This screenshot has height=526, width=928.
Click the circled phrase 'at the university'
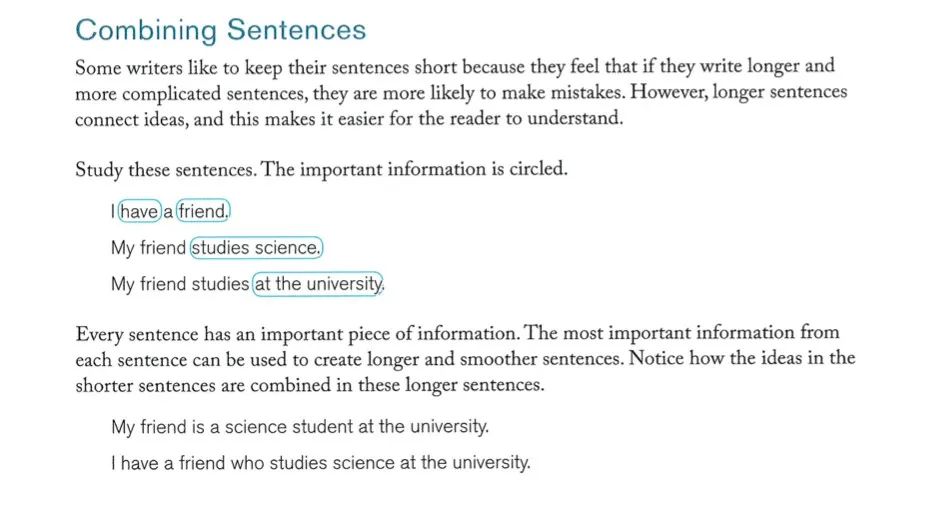(318, 284)
